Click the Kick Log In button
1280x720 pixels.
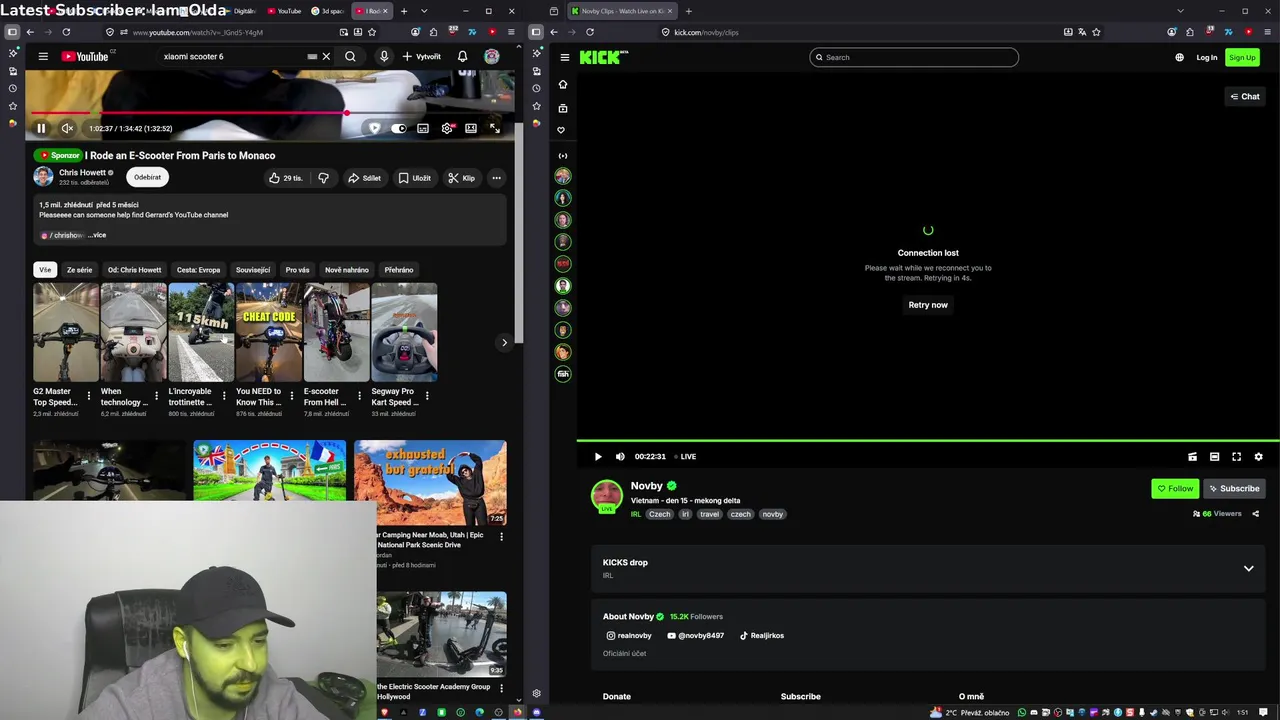coord(1207,57)
